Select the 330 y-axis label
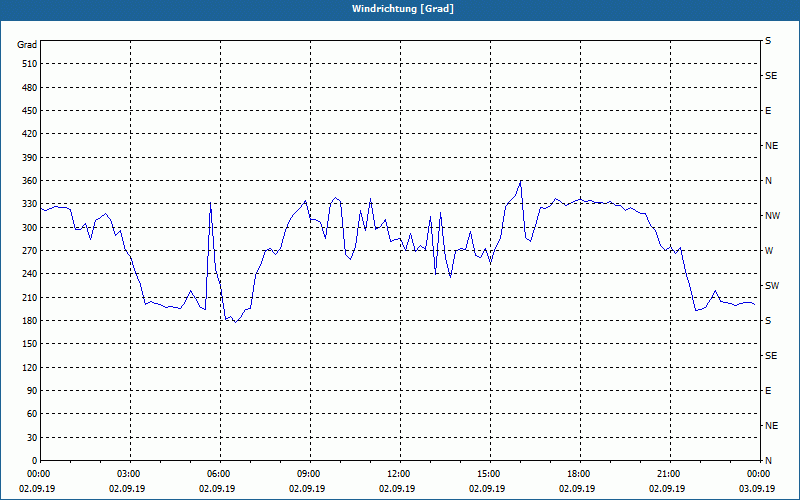 [30, 204]
